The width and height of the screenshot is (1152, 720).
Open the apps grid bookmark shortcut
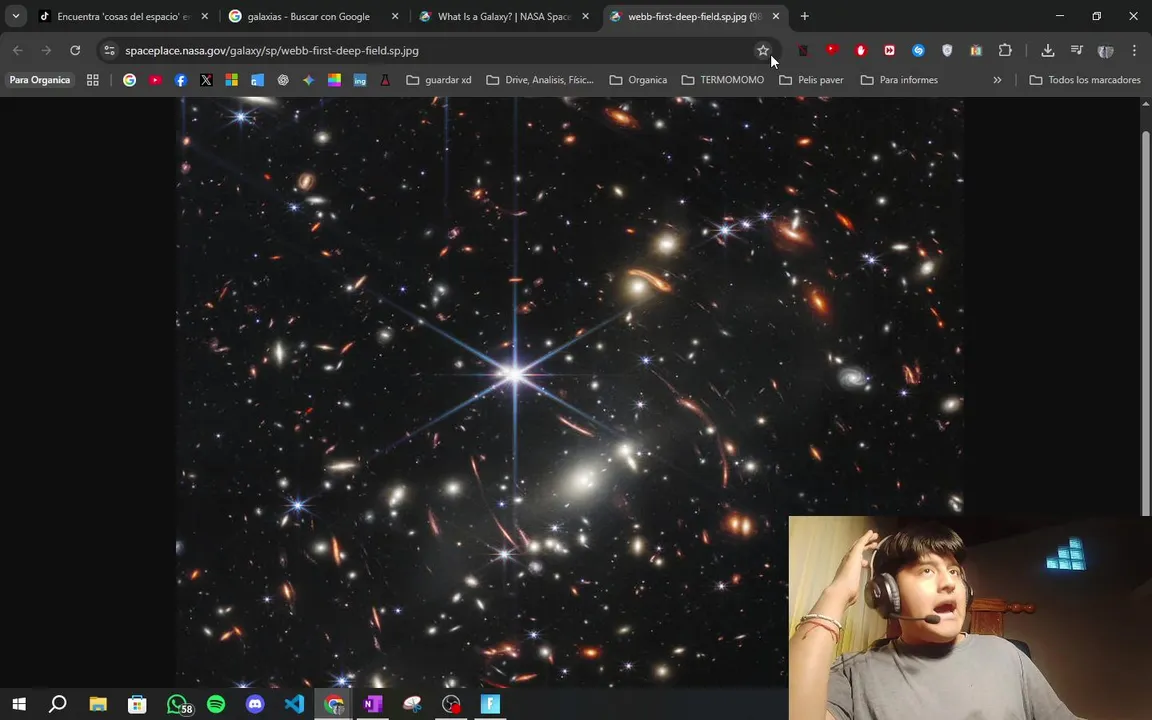coord(93,80)
